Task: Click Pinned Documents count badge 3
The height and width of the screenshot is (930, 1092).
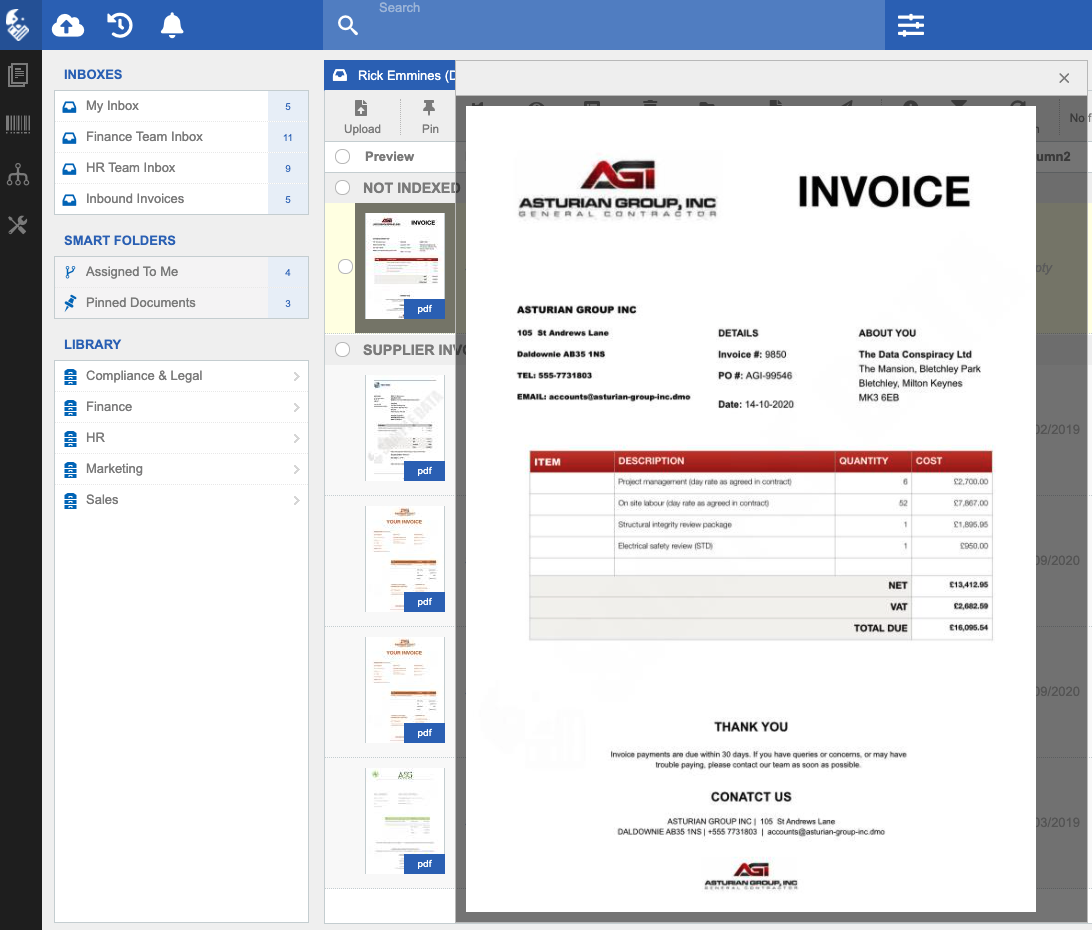Action: pos(288,304)
